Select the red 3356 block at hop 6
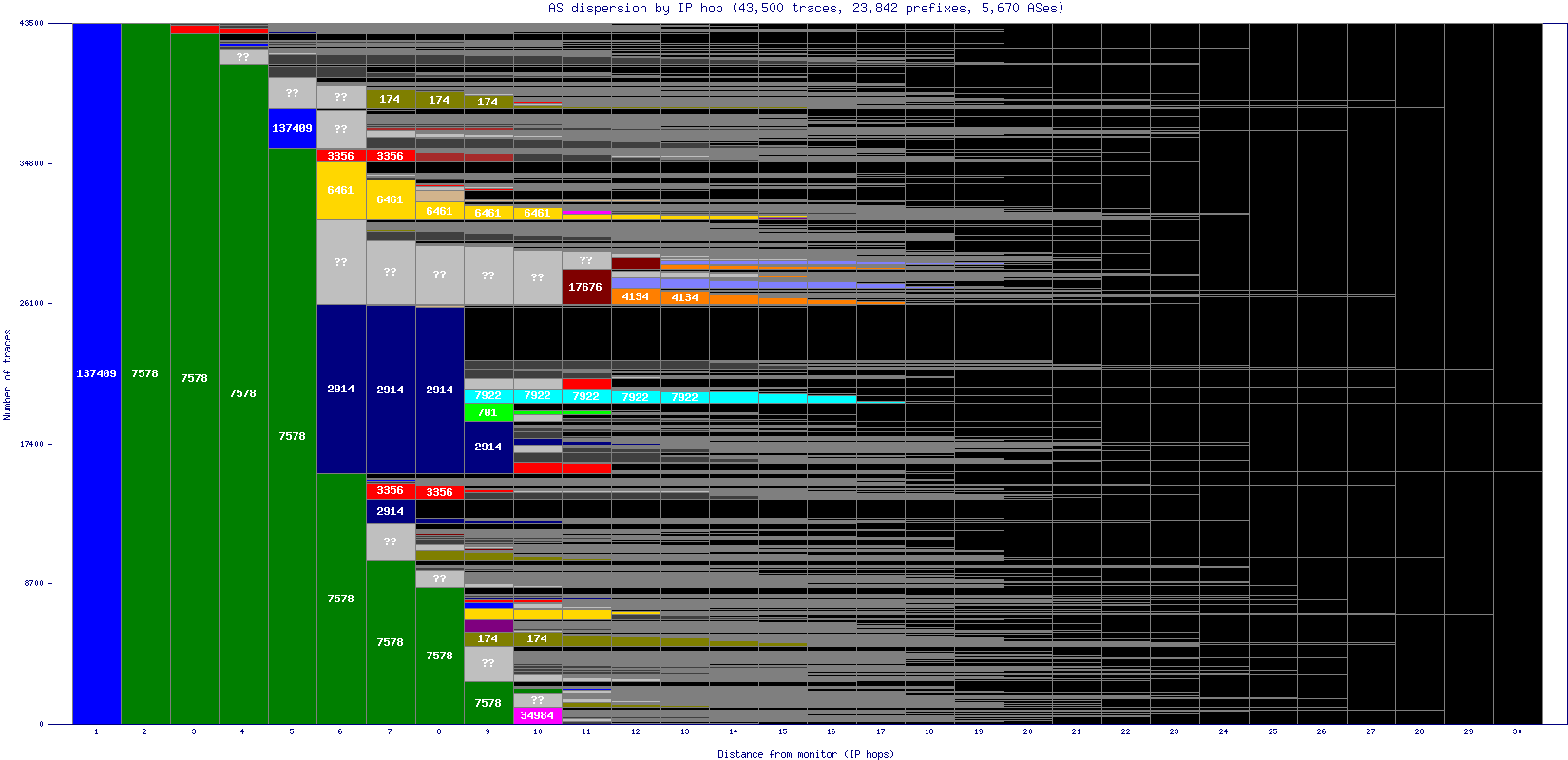The width and height of the screenshot is (1568, 760). [x=341, y=156]
